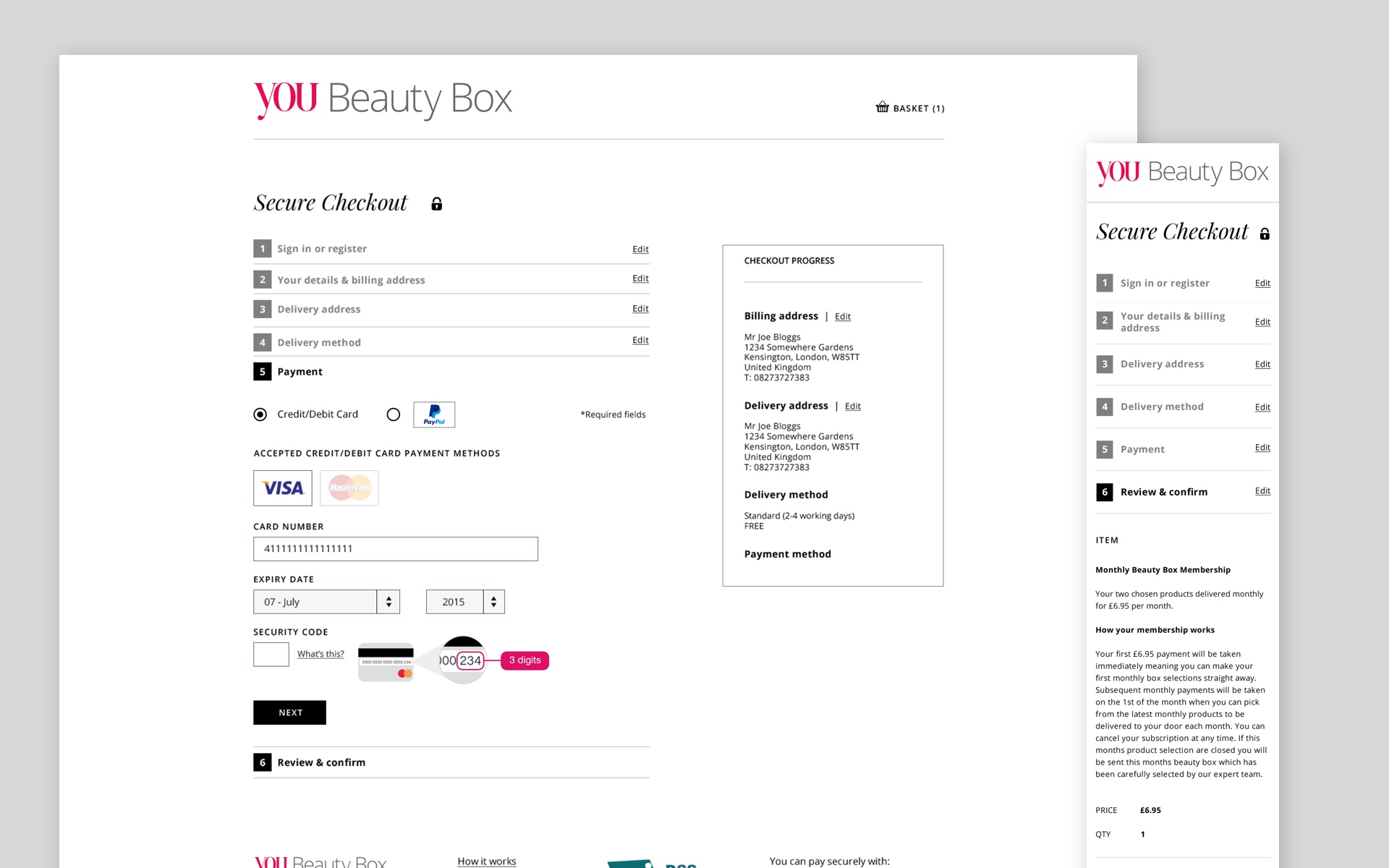Click the padlock icon in the right summary panel

tap(1265, 233)
